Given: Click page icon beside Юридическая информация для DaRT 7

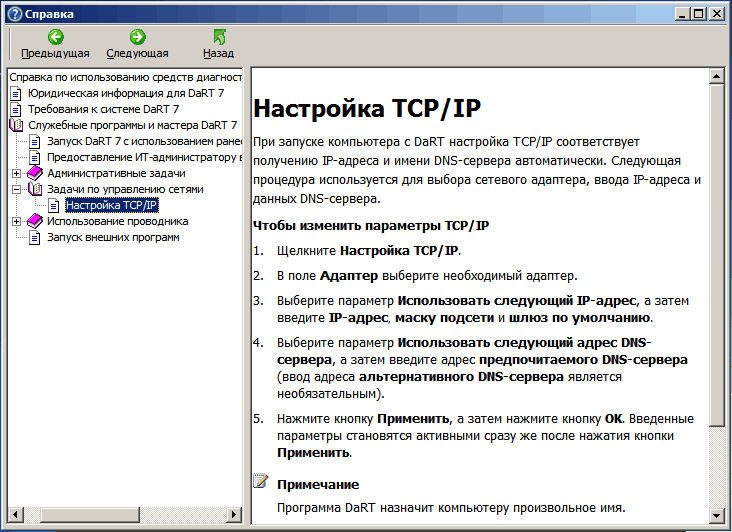Looking at the screenshot, I should point(16,93).
